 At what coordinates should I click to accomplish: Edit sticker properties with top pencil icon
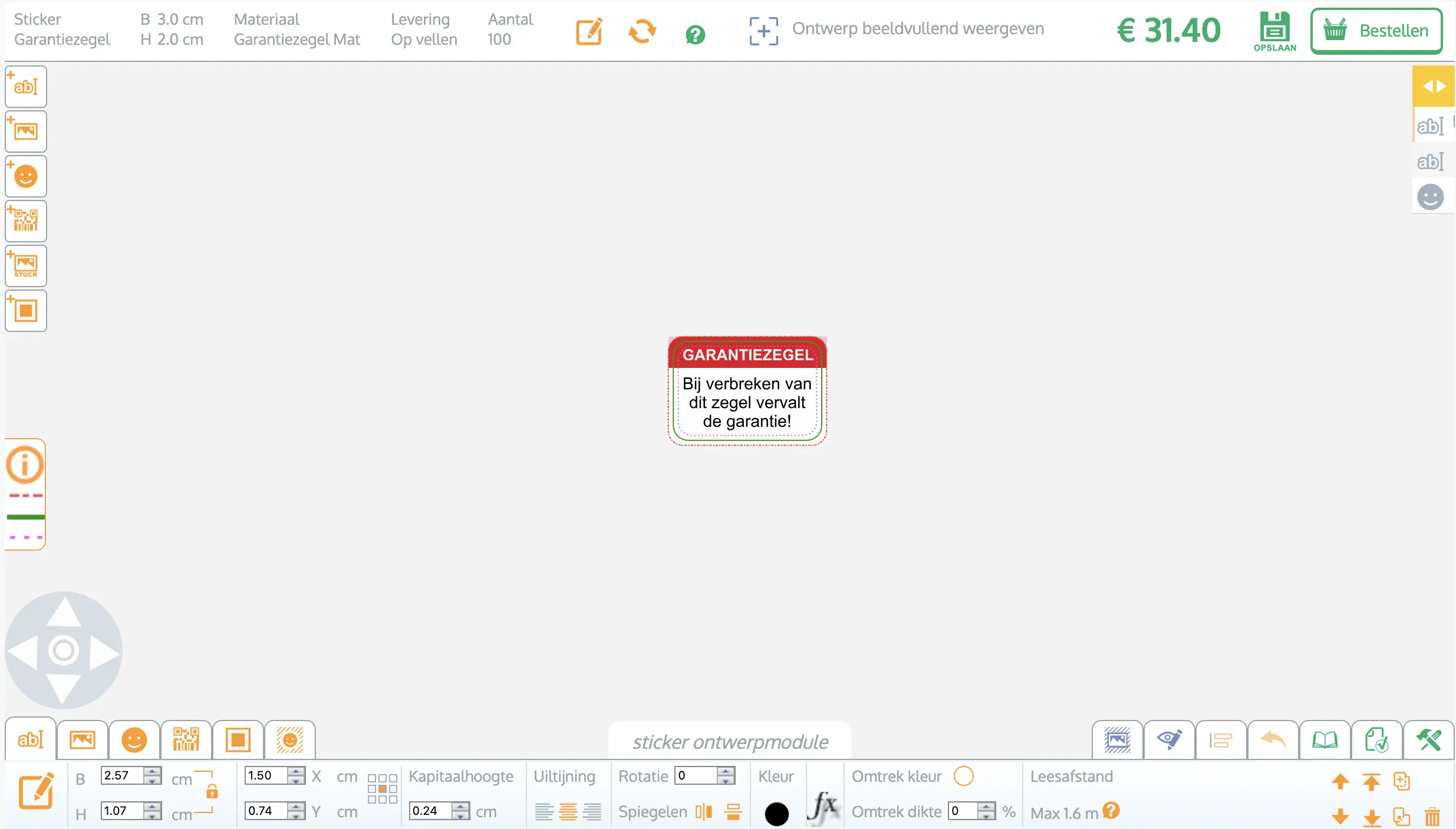[589, 31]
